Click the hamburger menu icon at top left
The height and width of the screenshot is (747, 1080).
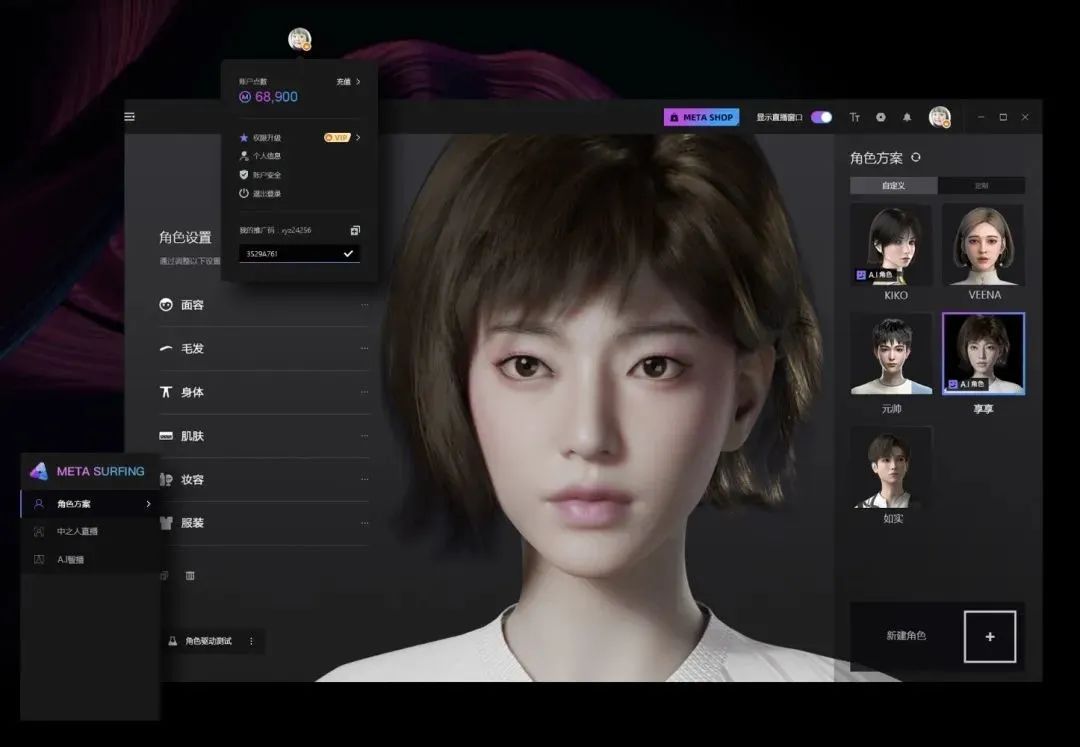click(x=129, y=117)
